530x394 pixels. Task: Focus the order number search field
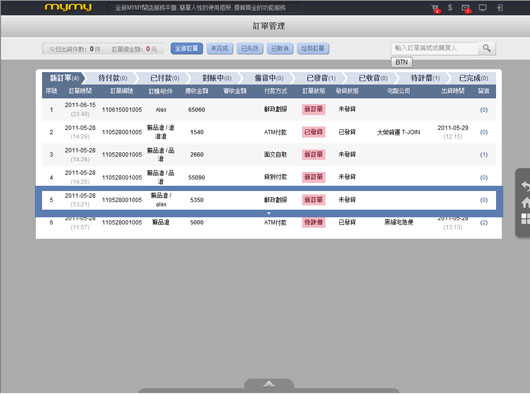pos(435,48)
